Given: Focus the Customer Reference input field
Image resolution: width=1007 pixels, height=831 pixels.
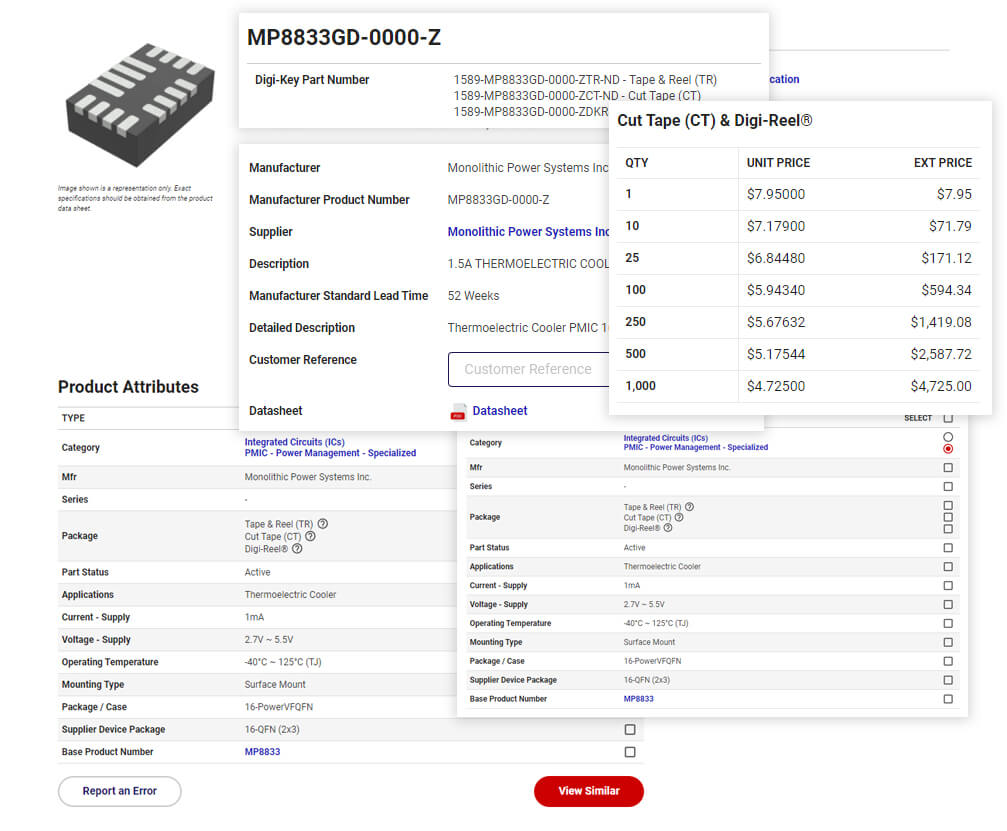Looking at the screenshot, I should [528, 369].
